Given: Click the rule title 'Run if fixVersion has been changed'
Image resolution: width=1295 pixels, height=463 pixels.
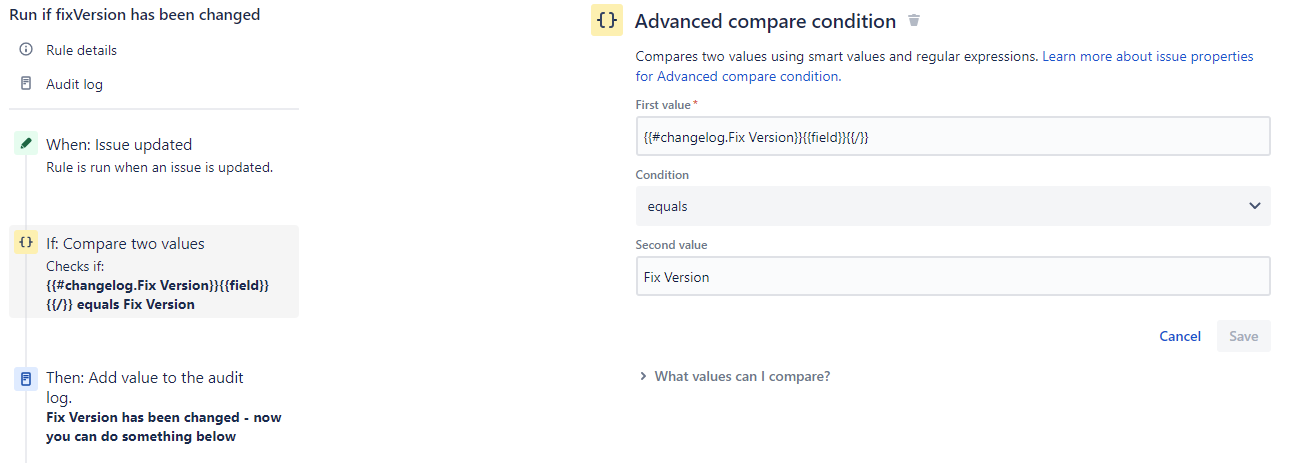Looking at the screenshot, I should [x=134, y=15].
